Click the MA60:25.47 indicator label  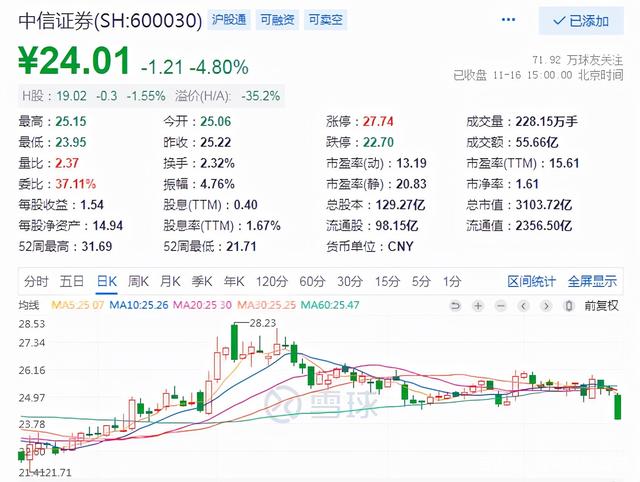click(x=330, y=305)
